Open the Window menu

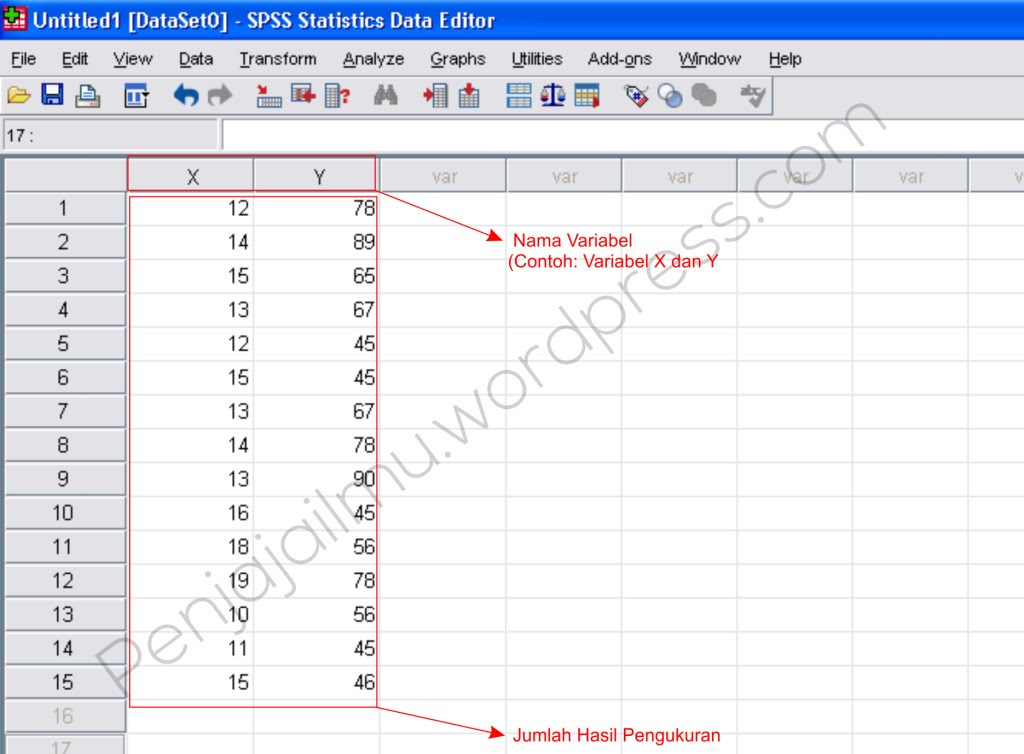click(710, 59)
